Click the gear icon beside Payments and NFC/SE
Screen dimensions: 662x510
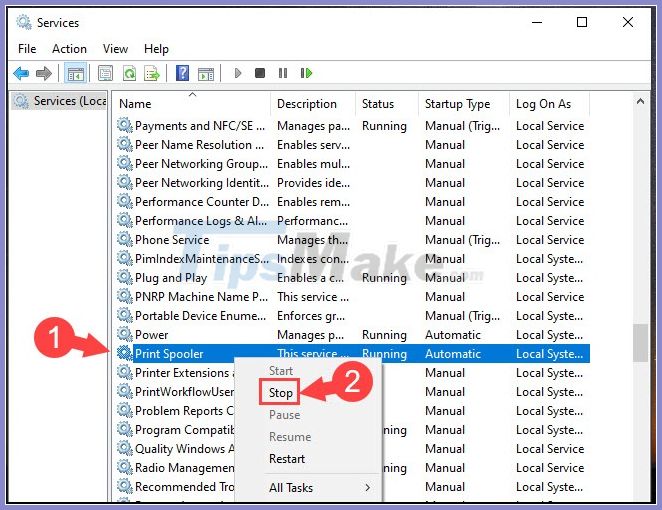[125, 125]
